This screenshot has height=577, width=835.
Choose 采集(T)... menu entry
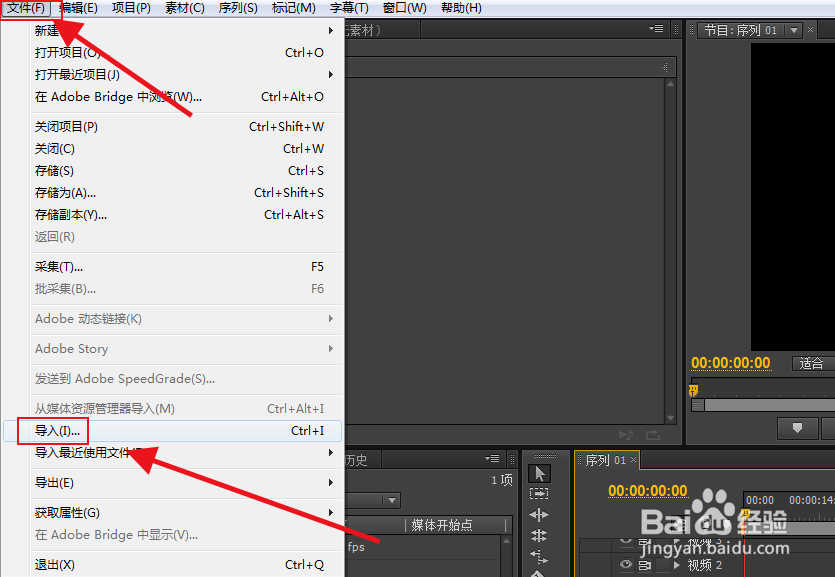(x=172, y=267)
